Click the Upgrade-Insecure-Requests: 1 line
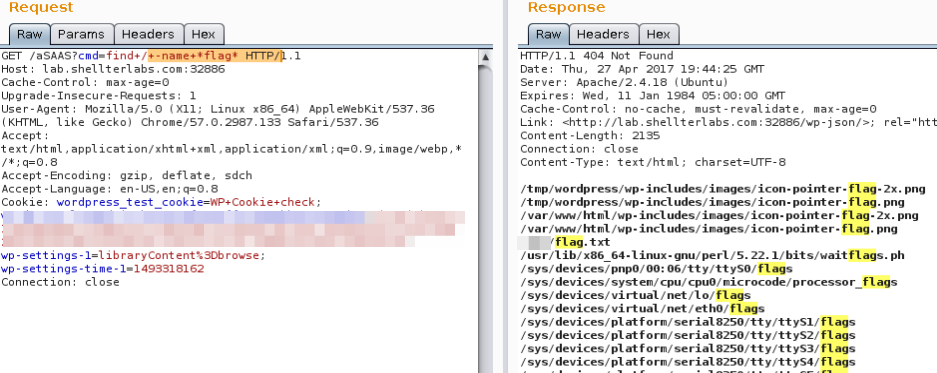Image resolution: width=937 pixels, height=373 pixels. [x=99, y=96]
